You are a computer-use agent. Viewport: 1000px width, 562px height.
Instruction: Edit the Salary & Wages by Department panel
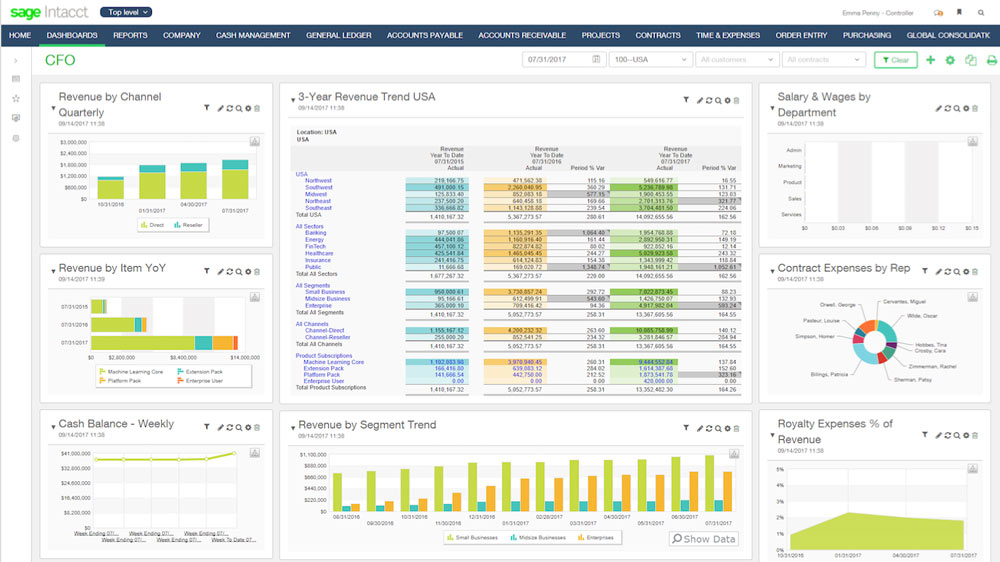939,108
